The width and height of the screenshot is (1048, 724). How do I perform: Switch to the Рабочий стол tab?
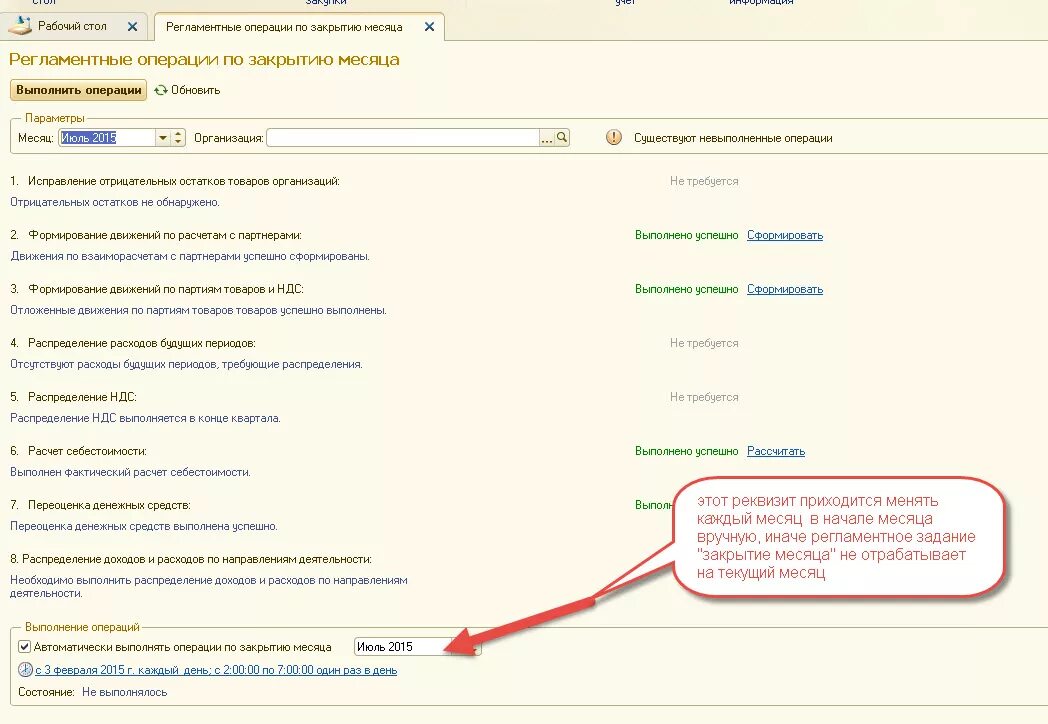click(x=72, y=26)
